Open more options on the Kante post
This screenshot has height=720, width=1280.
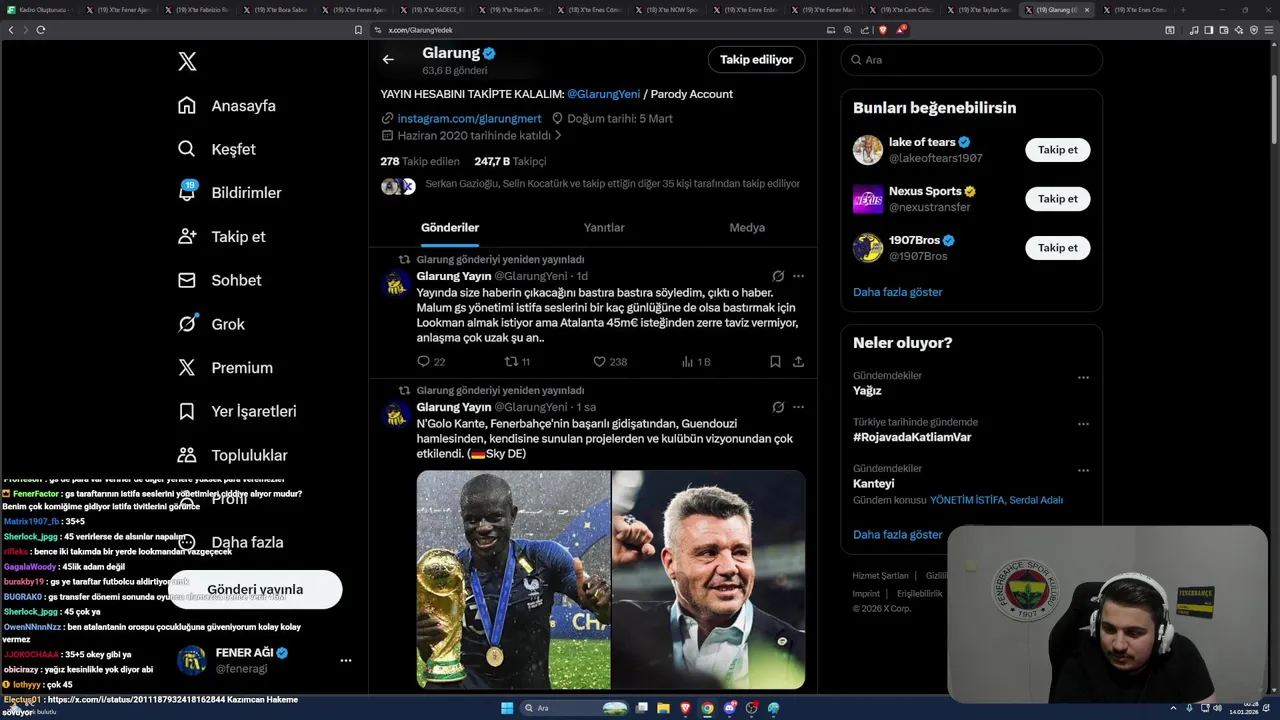[x=798, y=407]
